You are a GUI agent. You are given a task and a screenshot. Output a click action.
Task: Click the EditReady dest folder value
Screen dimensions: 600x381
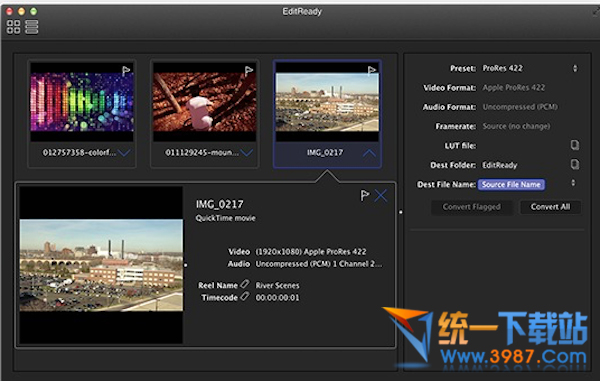[x=499, y=165]
